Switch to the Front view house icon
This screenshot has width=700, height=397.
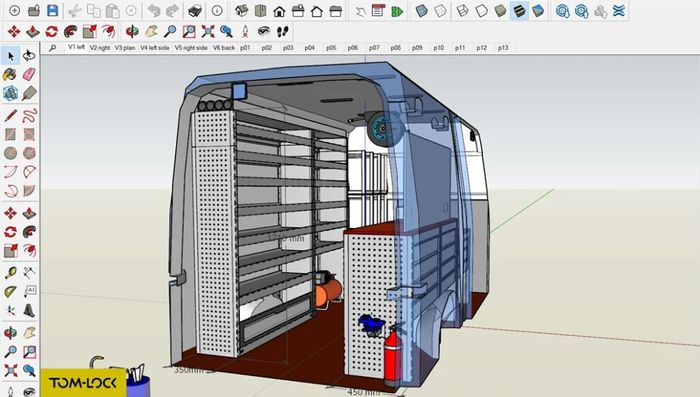[279, 11]
